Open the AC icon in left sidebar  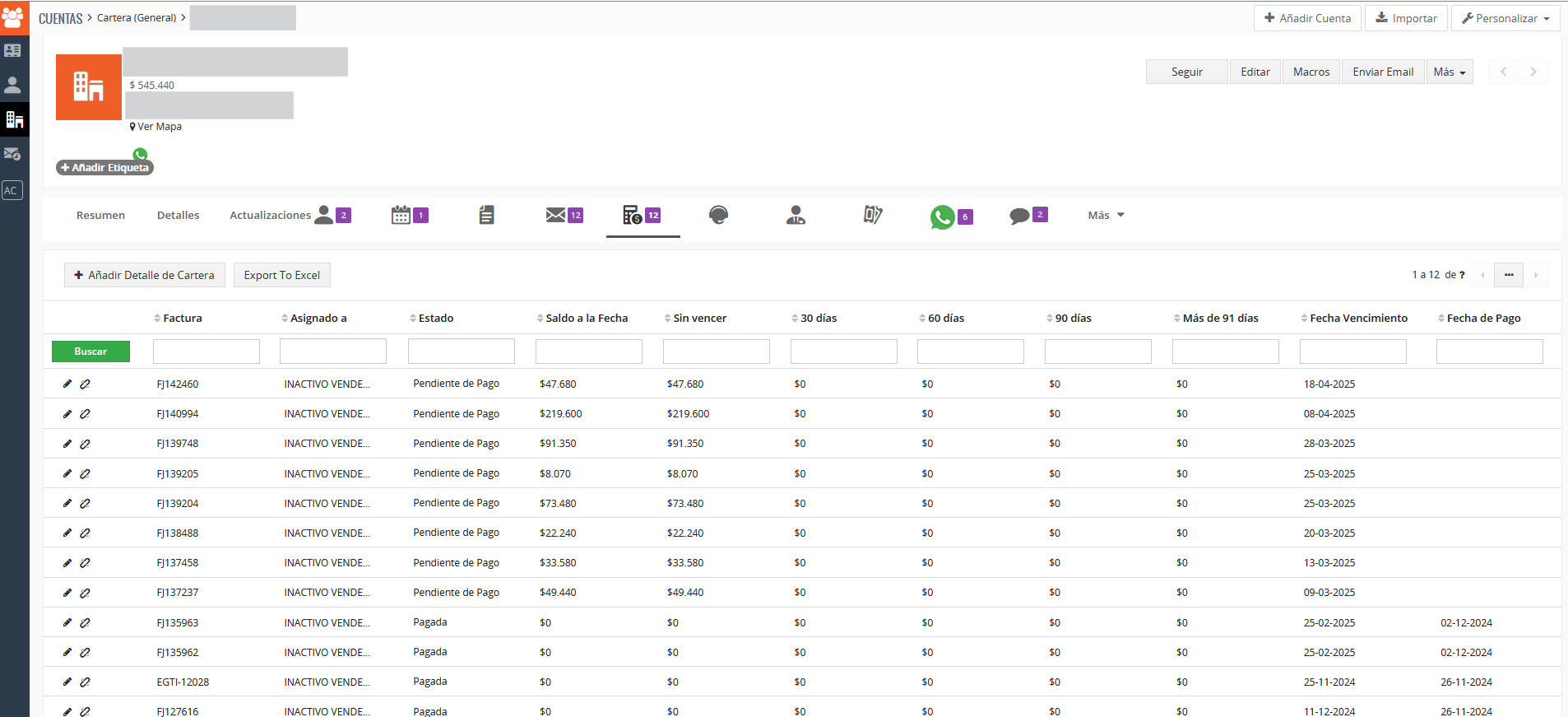[x=12, y=190]
